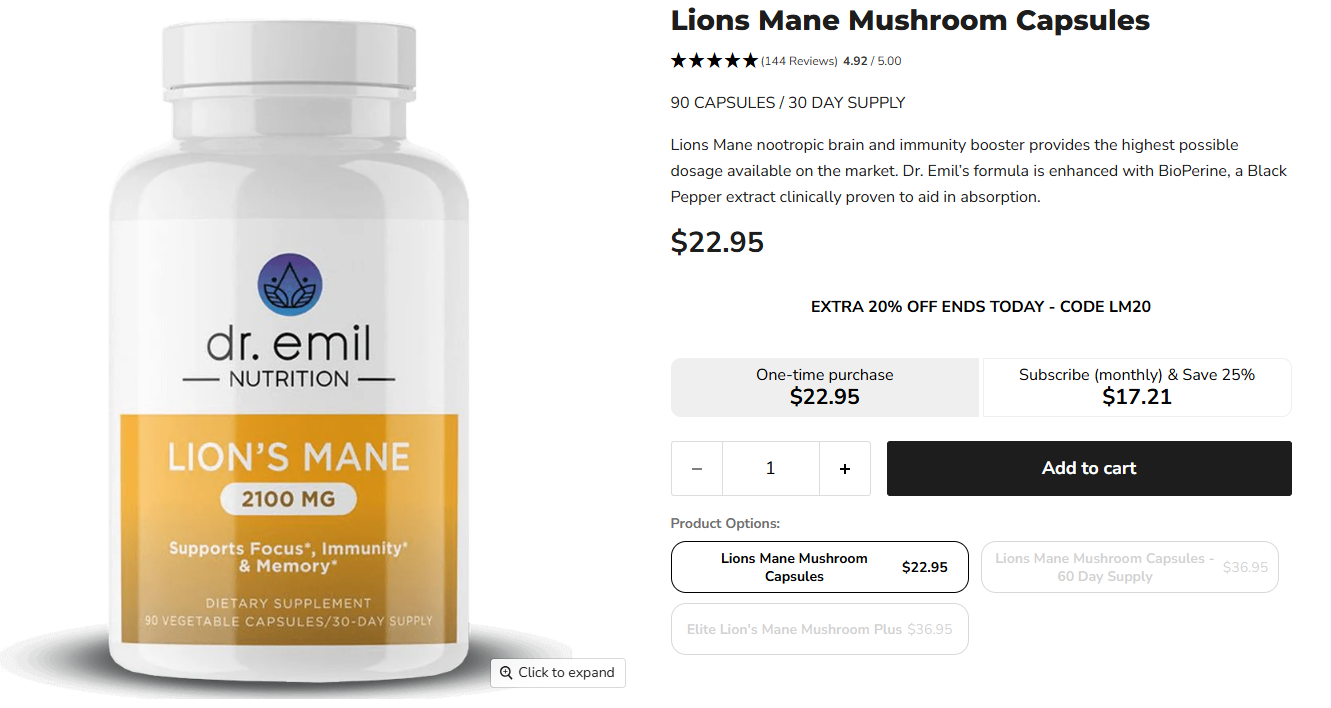Click to expand the product image
Image resolution: width=1331 pixels, height=708 pixels.
point(558,673)
